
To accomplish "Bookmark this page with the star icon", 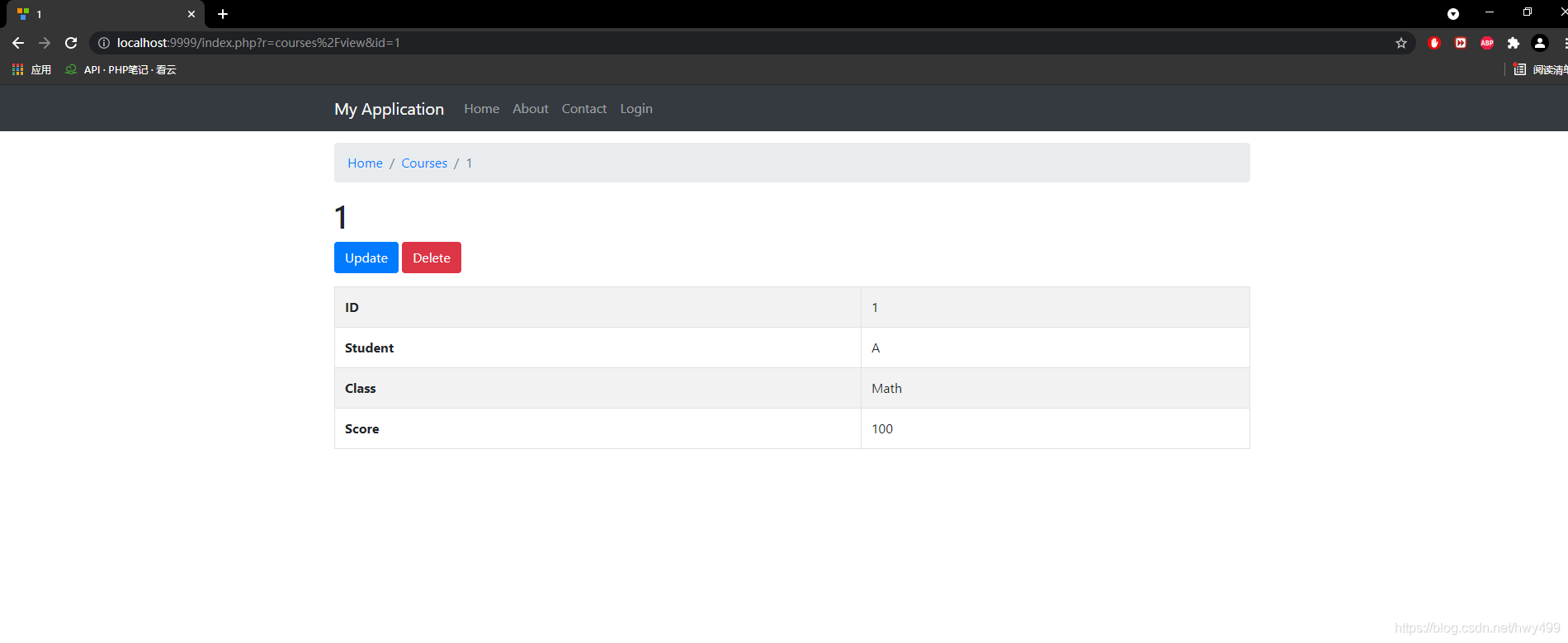I will pos(1401,43).
